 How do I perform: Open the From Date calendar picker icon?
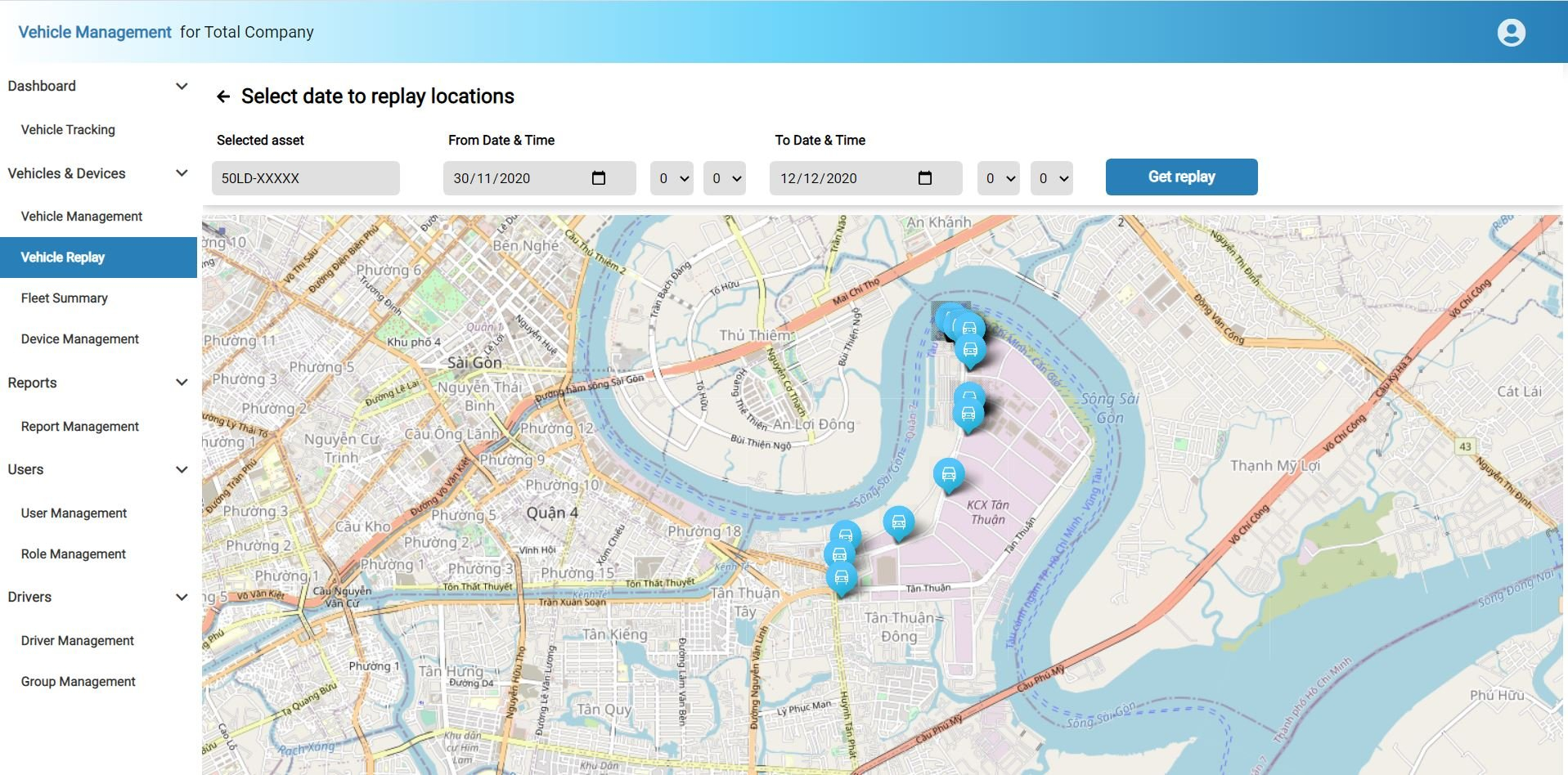point(599,178)
